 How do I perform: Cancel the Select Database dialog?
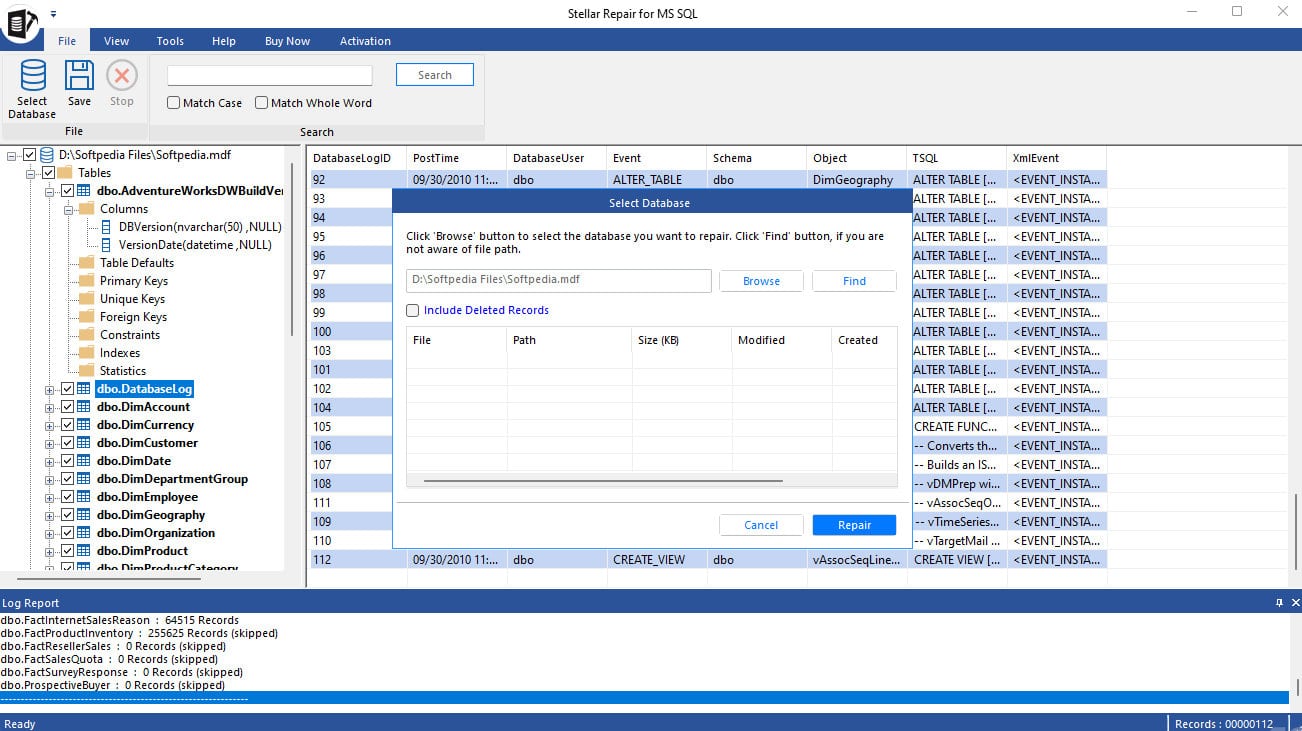[x=761, y=525]
